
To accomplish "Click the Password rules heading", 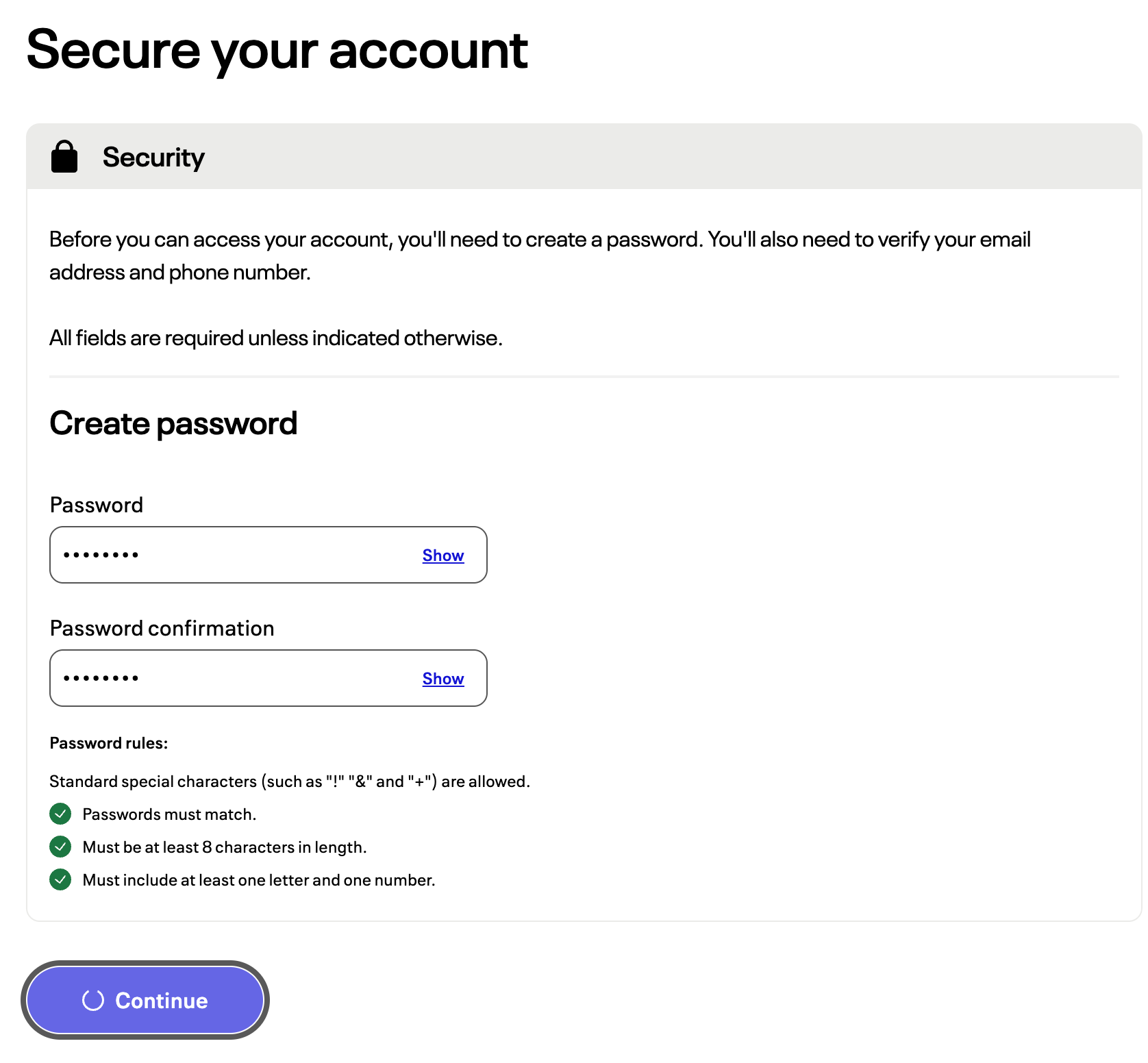I will tap(109, 743).
